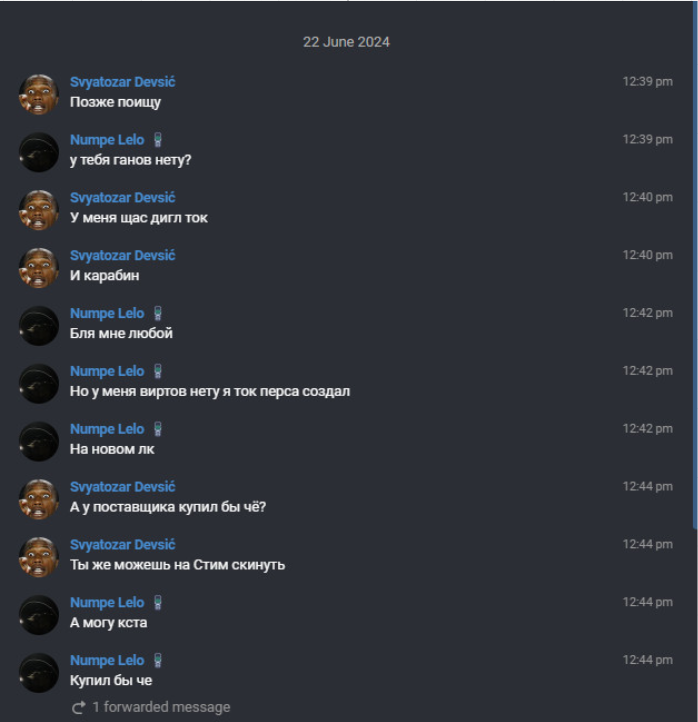
Task: Click mobile icon above "Но у меня виртов" message
Action: click(158, 372)
